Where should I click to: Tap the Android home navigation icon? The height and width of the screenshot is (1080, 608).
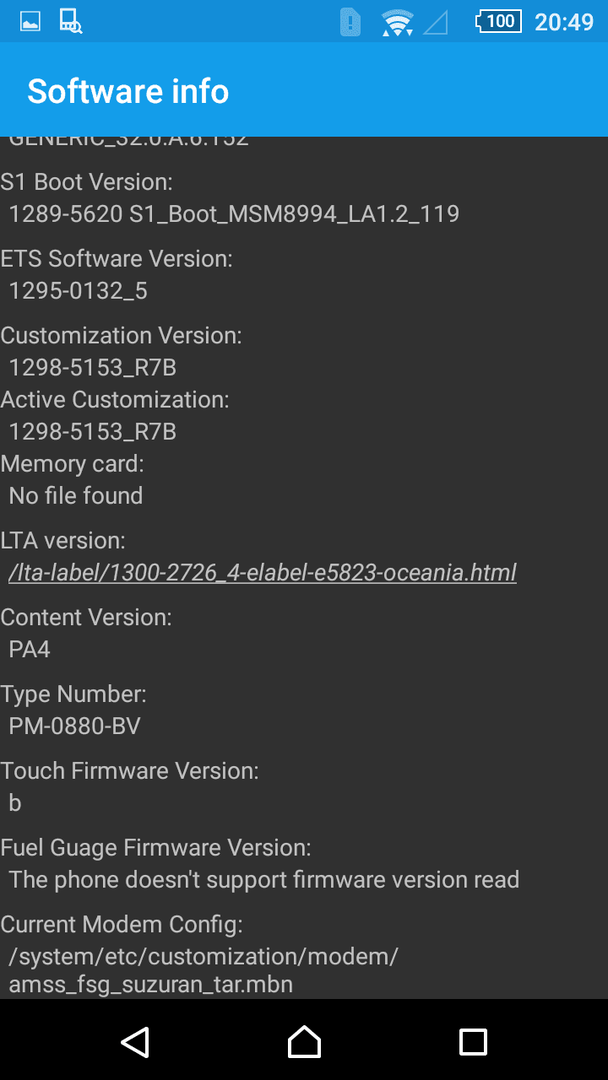point(304,1041)
